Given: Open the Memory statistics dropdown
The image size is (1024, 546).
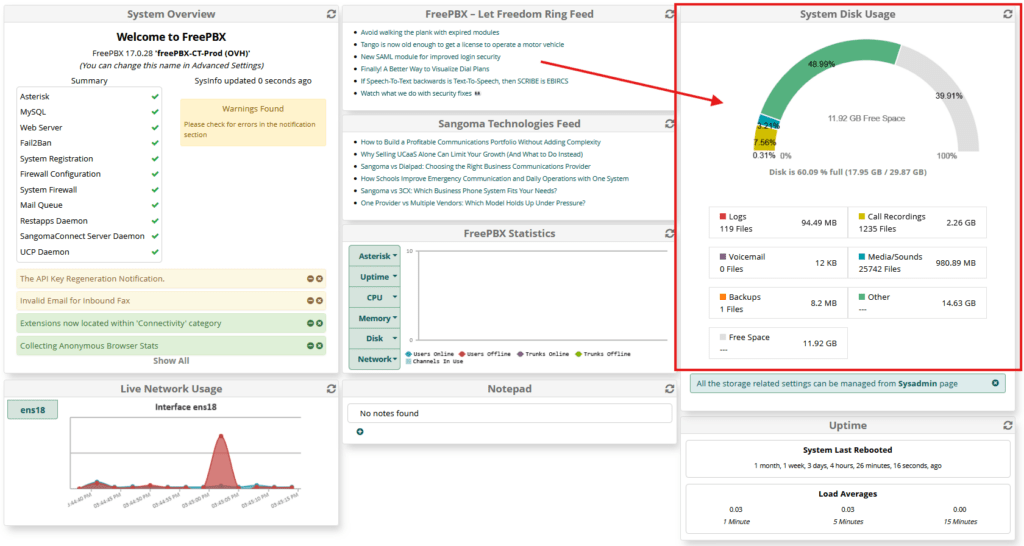Looking at the screenshot, I should (374, 318).
